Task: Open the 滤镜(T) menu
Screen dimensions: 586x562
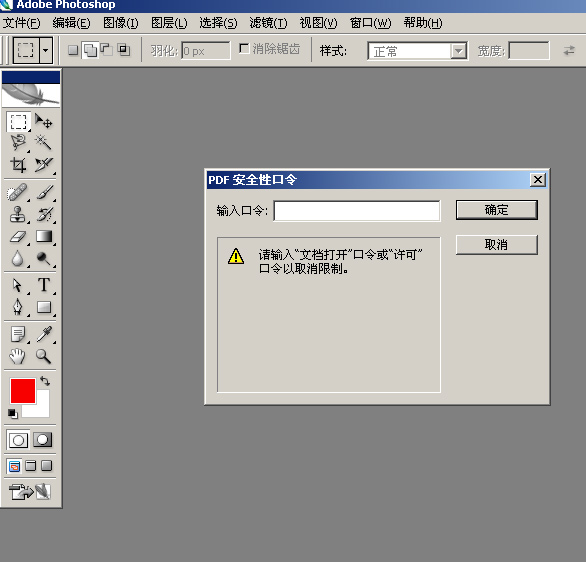Action: pos(268,23)
